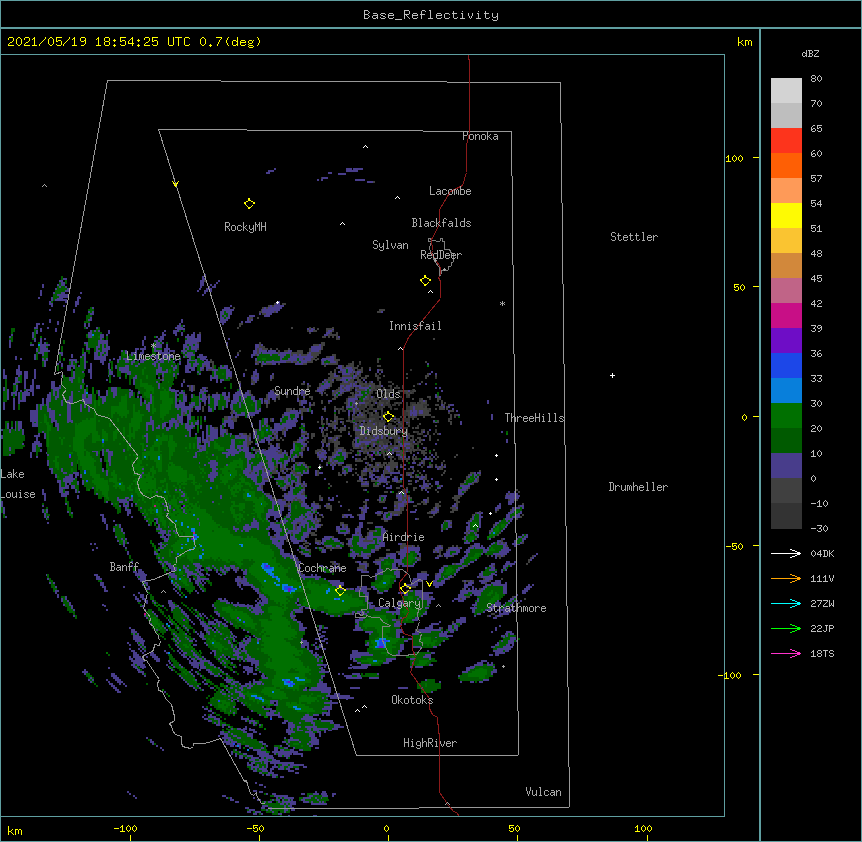The width and height of the screenshot is (862, 842).
Task: Click the Ponoka label
Action: coord(480,136)
